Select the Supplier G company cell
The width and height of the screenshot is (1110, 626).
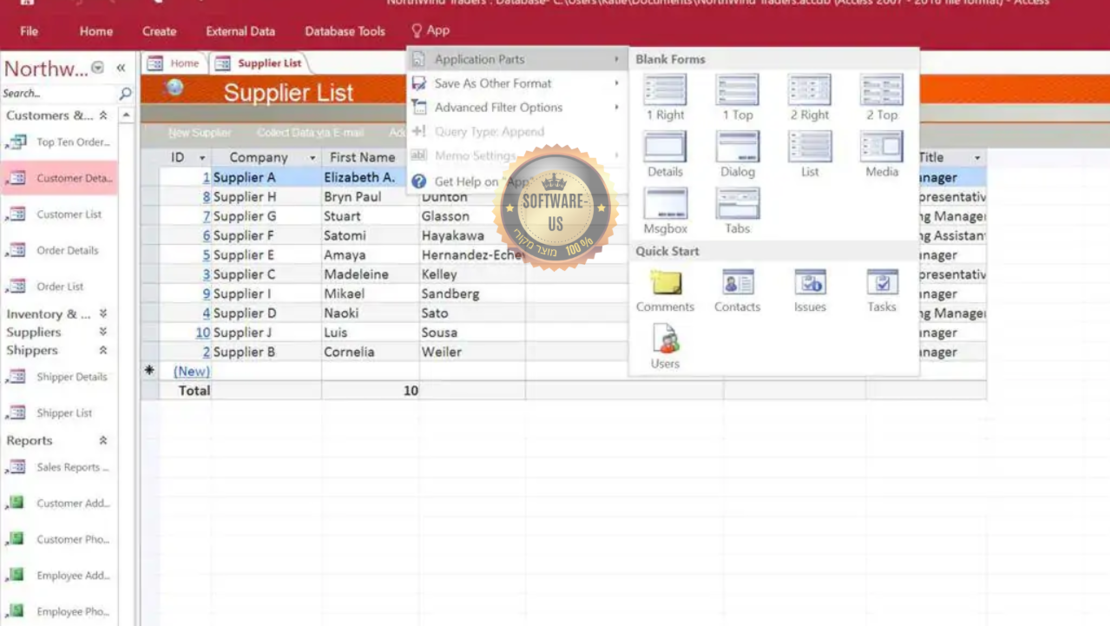coord(266,216)
